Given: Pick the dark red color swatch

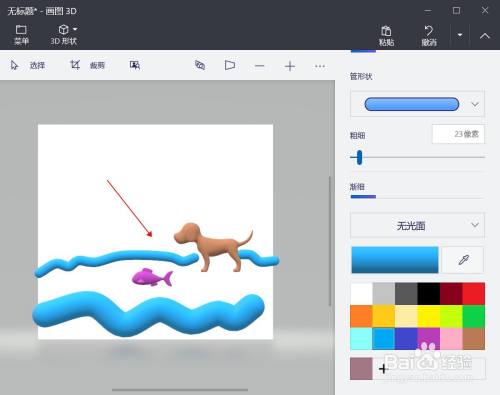Looking at the screenshot, I should click(451, 293).
